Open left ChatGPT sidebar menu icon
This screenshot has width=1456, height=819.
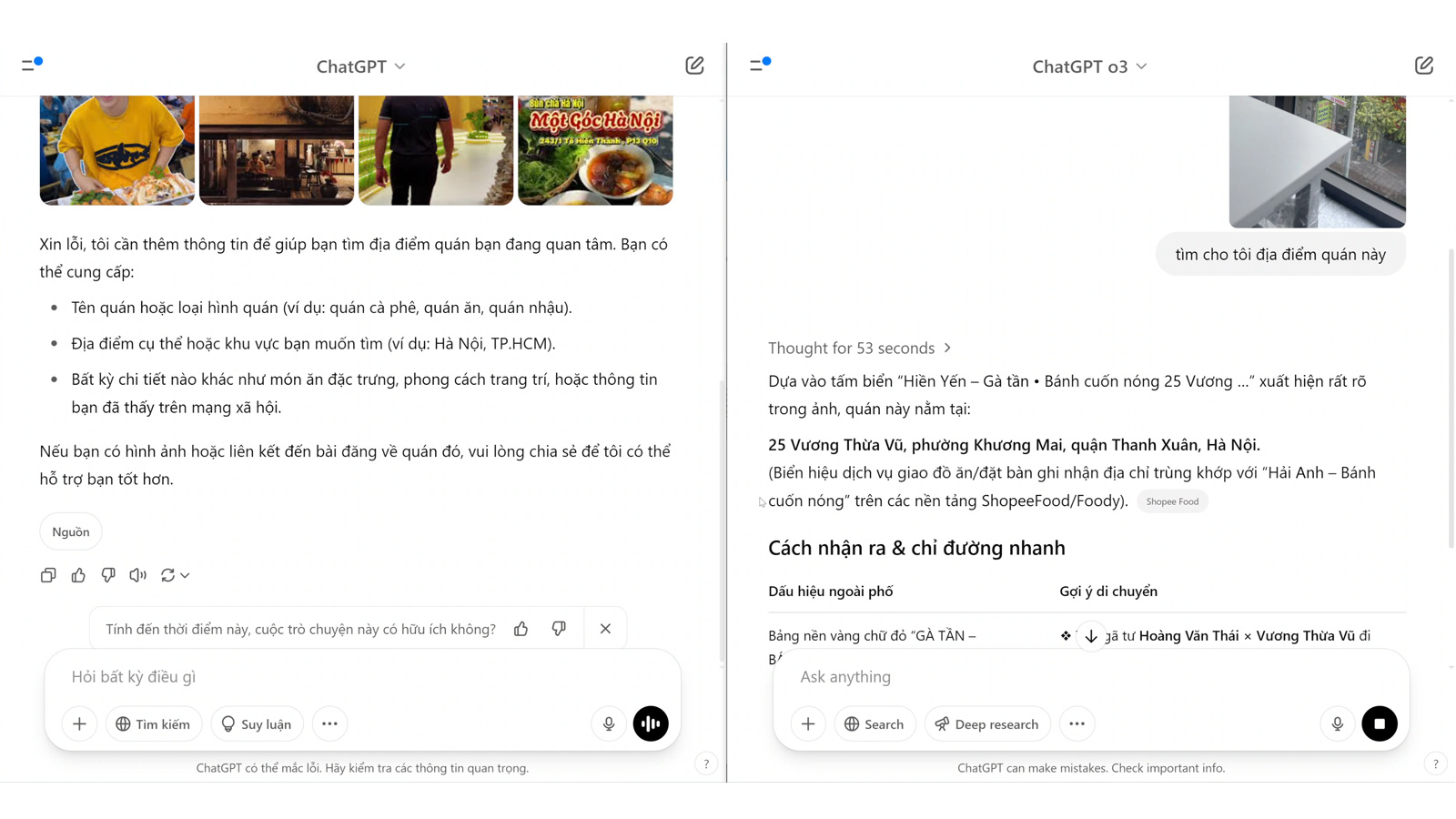32,65
